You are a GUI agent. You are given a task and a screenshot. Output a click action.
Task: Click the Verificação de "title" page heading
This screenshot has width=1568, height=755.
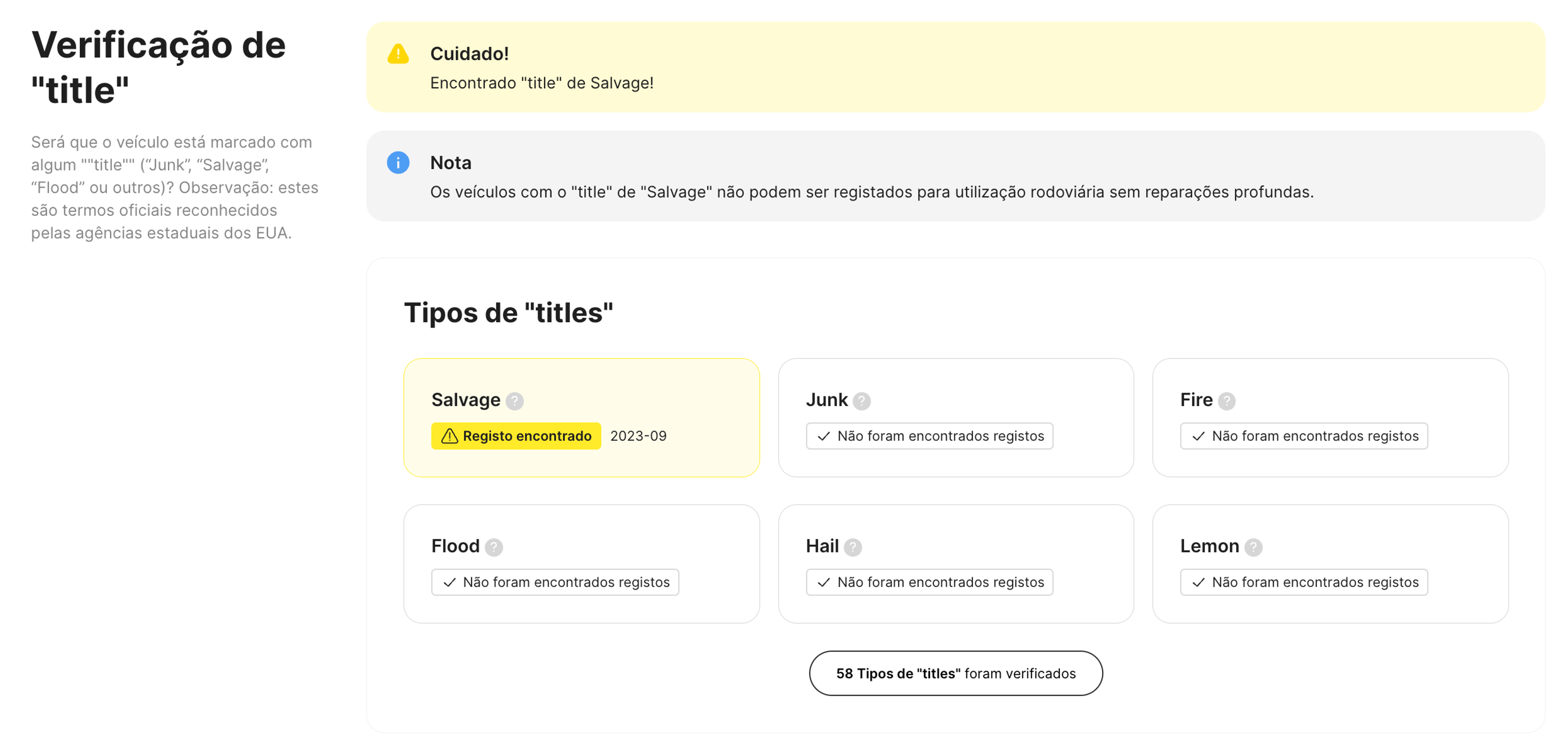pyautogui.click(x=158, y=67)
